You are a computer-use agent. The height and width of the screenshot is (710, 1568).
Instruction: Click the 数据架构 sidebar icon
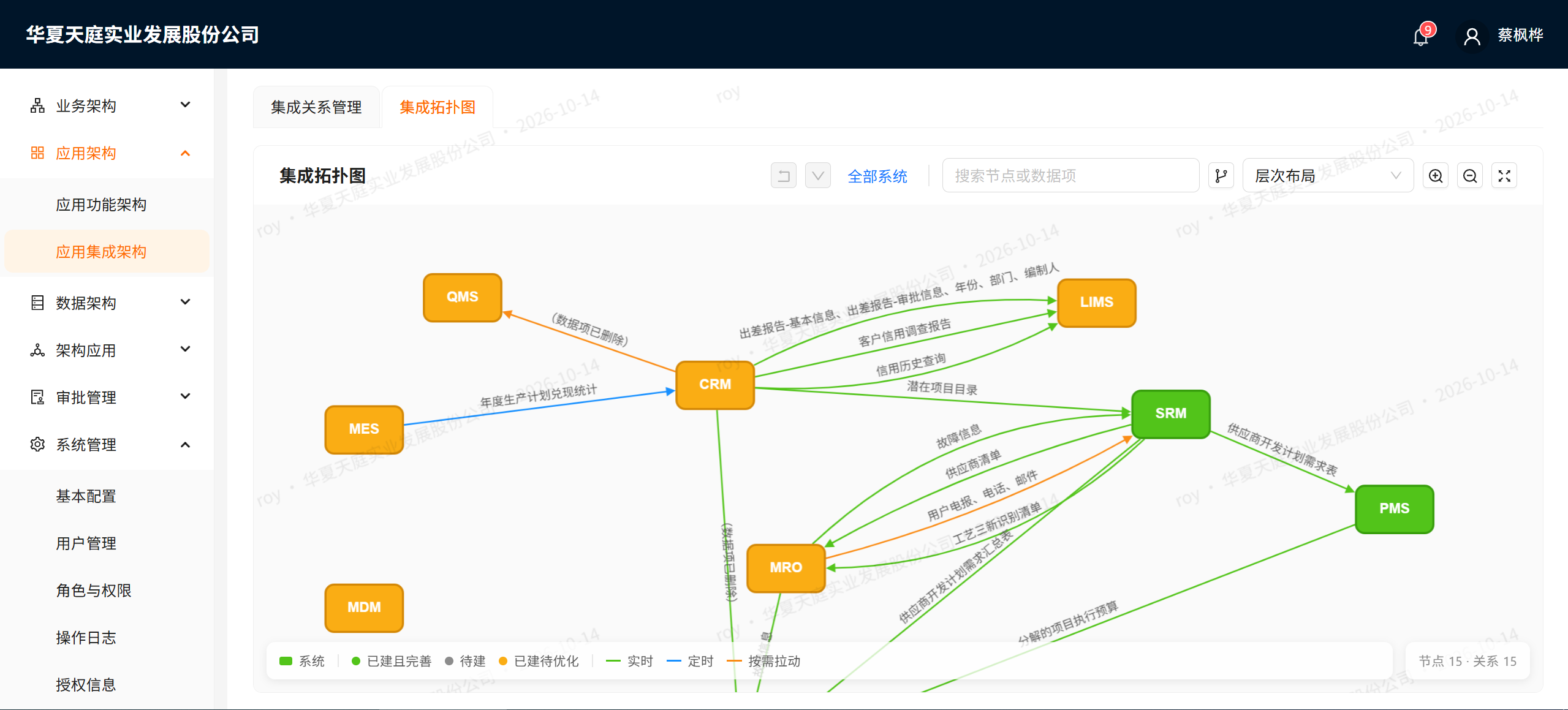point(37,303)
